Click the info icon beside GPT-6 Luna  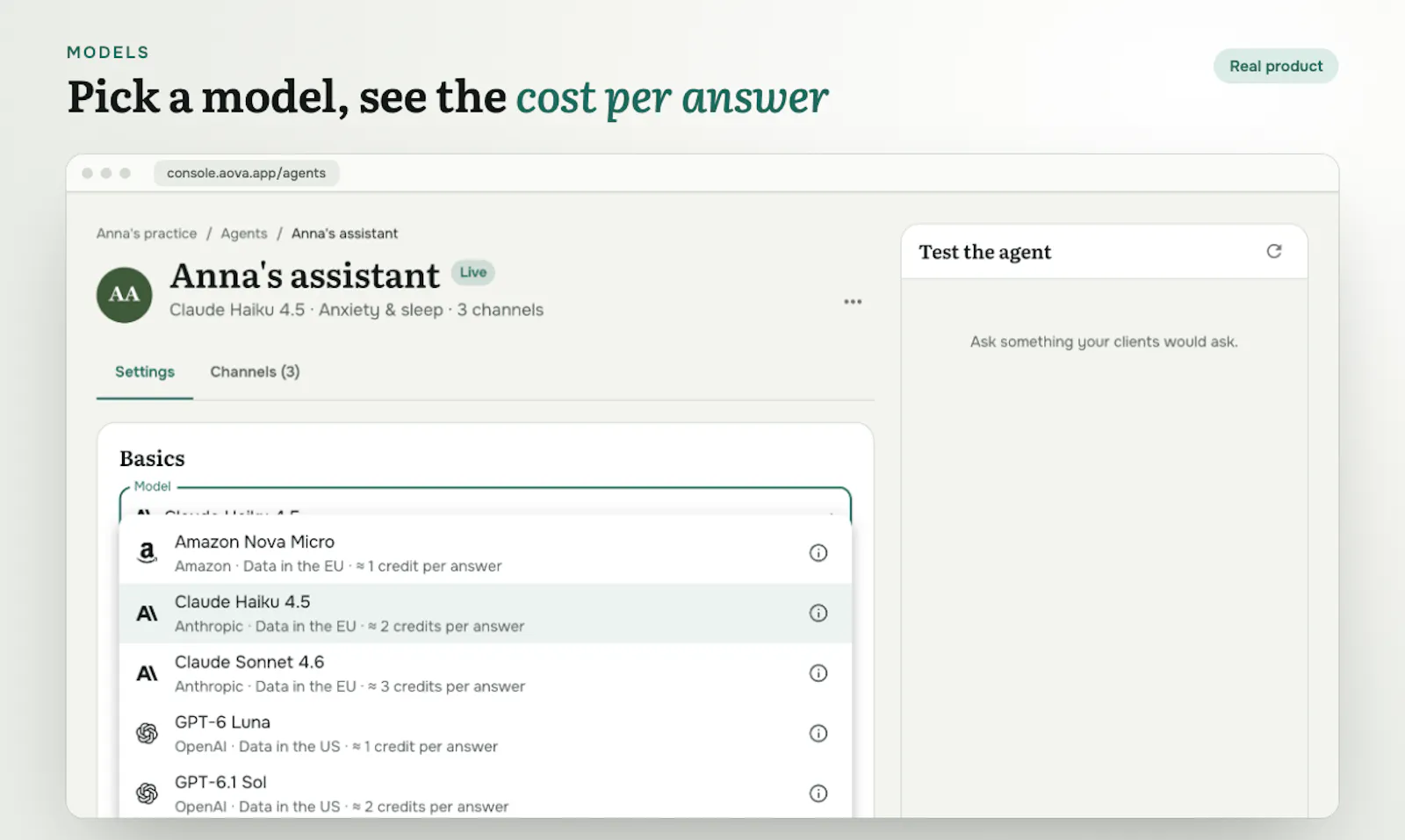tap(818, 733)
